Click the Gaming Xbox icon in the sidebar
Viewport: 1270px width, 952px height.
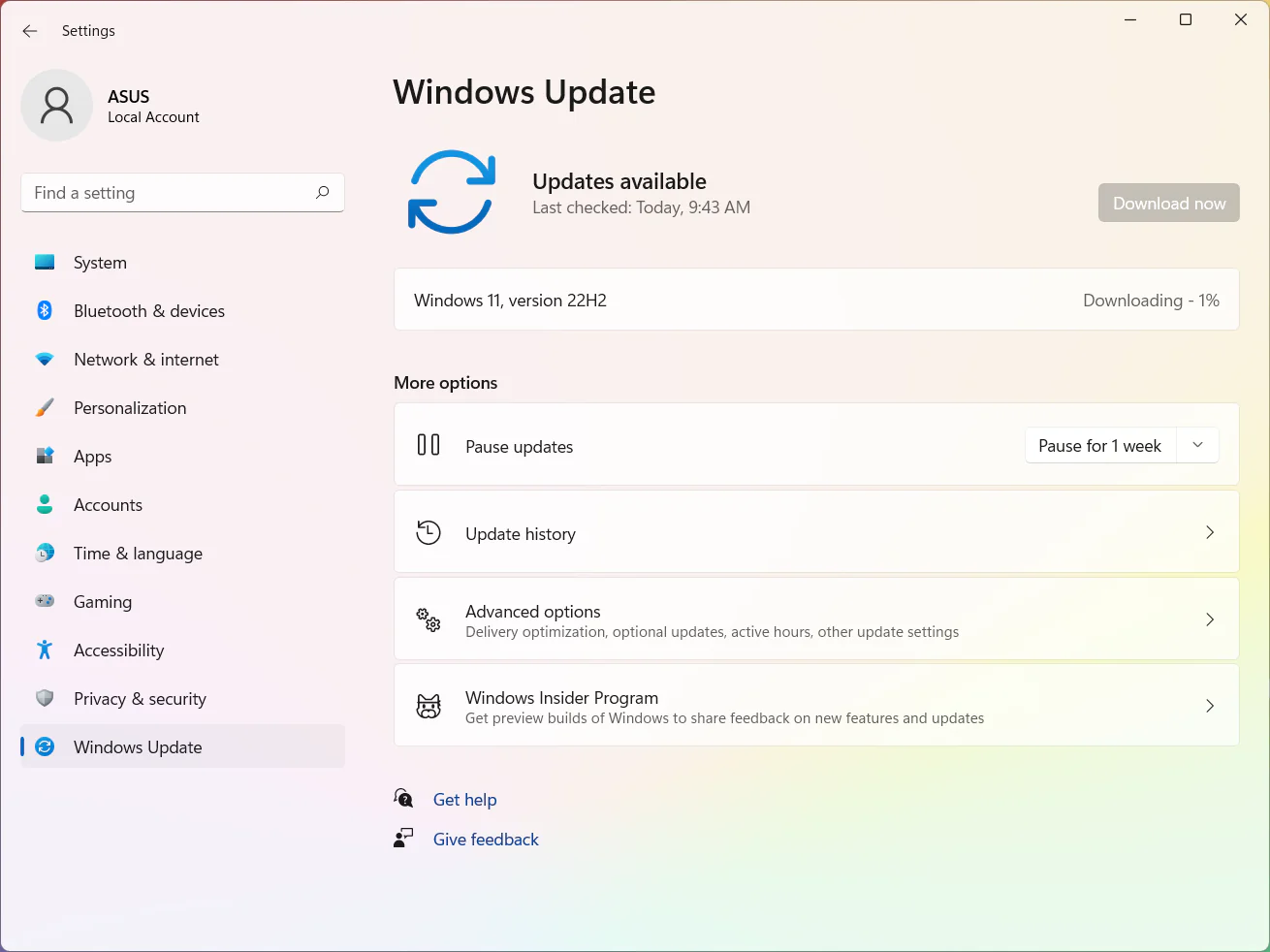click(45, 601)
